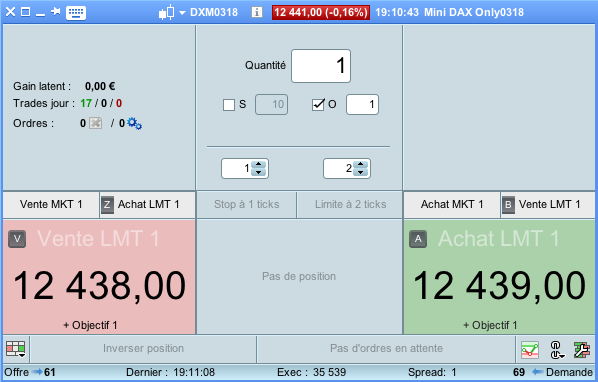Sell at limit 12 438,00 red panel
Screen dimensions: 598x382
click(99, 277)
